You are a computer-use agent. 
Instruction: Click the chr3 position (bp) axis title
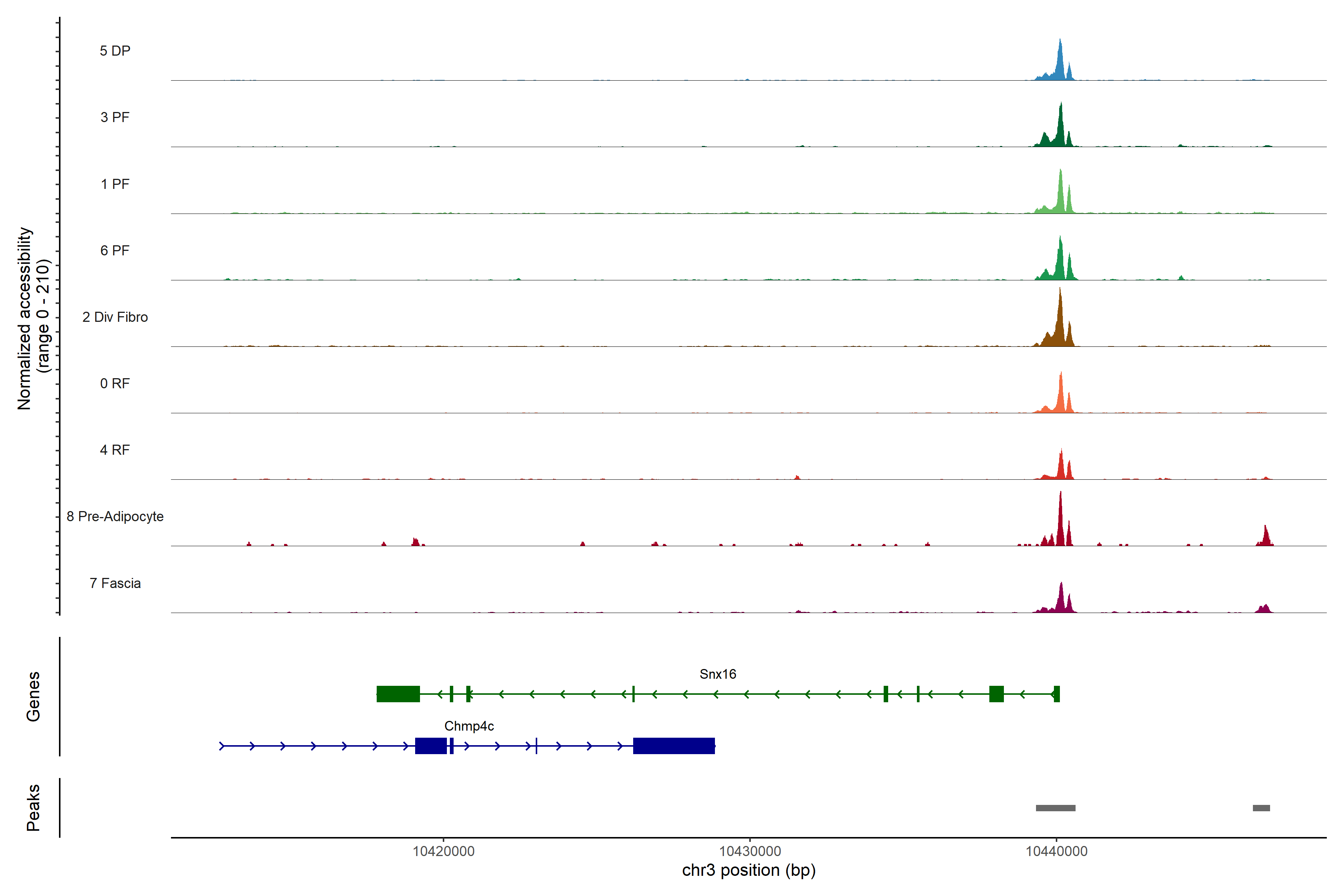point(749,870)
